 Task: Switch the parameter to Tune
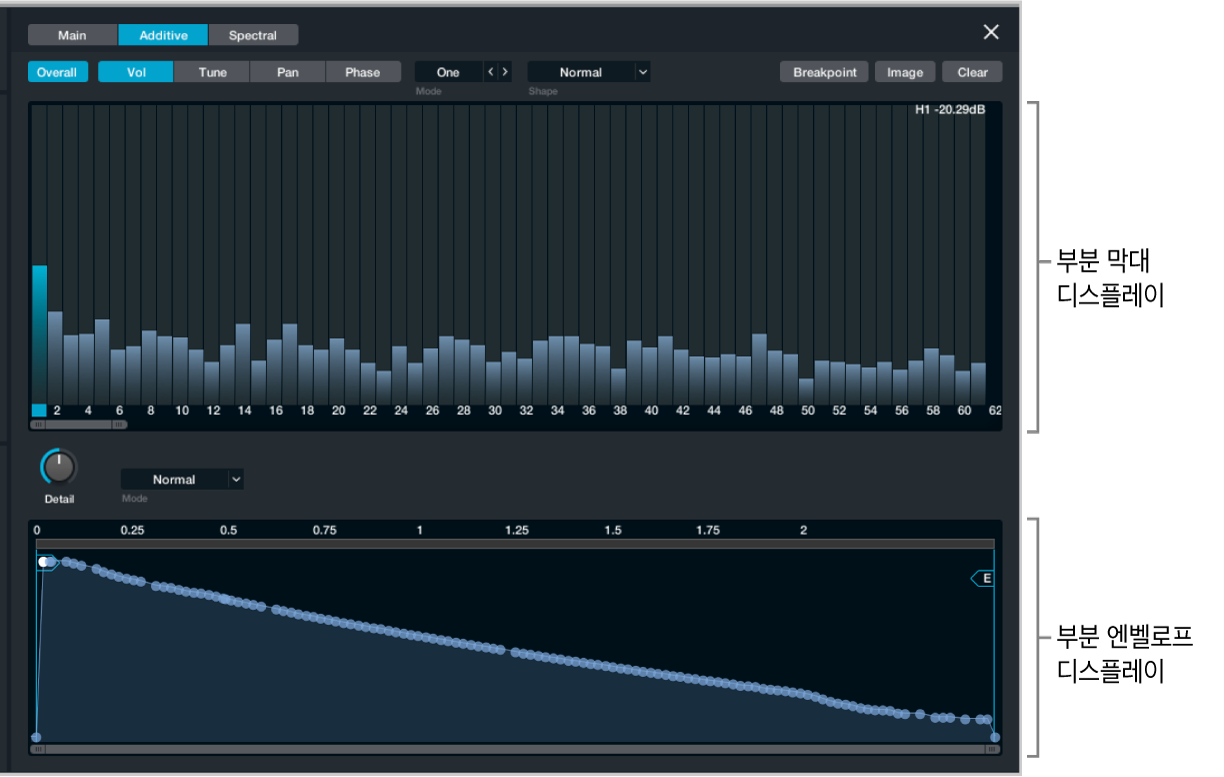tap(212, 72)
